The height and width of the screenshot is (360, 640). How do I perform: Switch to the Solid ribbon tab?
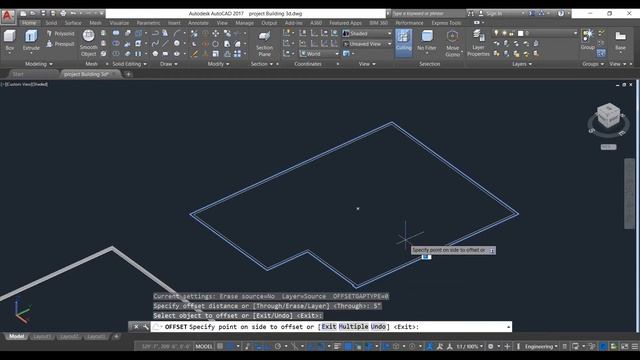pos(51,23)
